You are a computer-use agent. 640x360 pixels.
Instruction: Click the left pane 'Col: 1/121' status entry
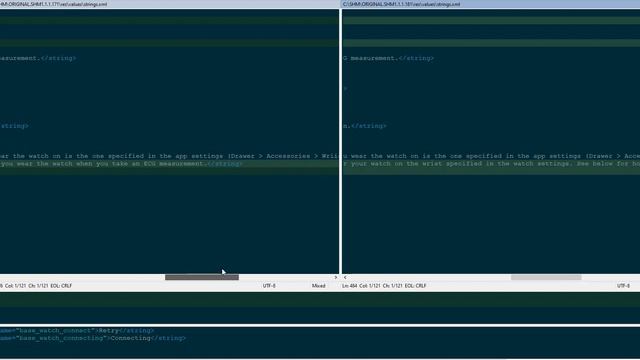pos(15,286)
